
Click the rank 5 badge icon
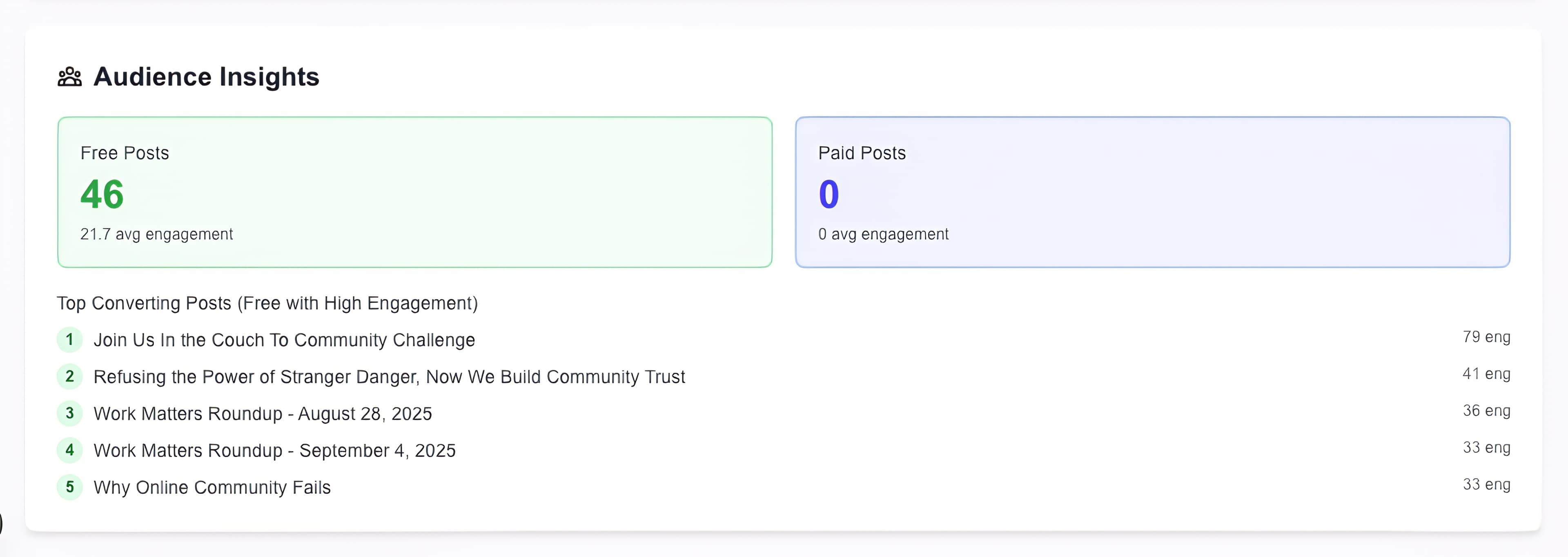click(x=70, y=487)
